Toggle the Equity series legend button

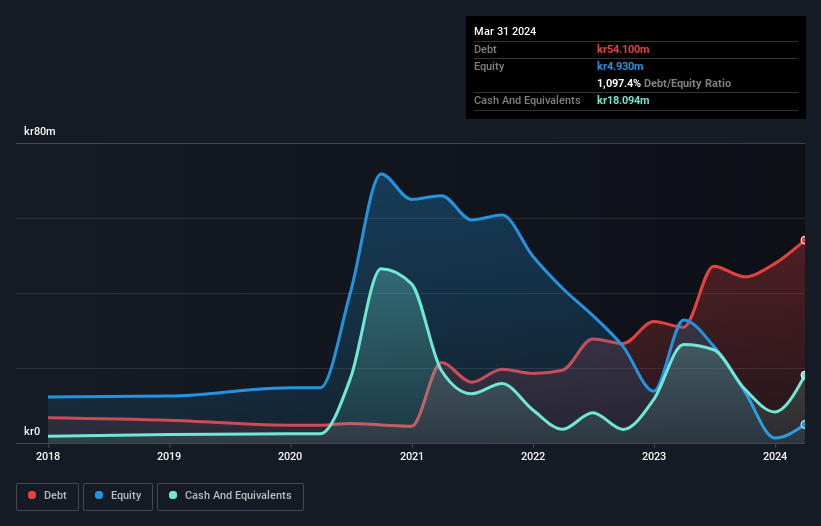tap(118, 496)
